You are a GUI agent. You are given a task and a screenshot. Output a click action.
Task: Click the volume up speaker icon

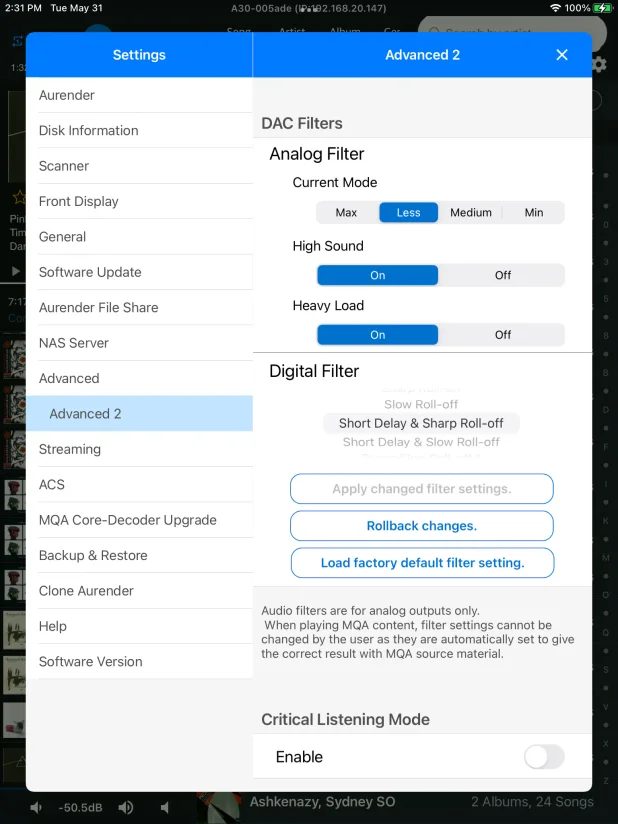(x=126, y=807)
